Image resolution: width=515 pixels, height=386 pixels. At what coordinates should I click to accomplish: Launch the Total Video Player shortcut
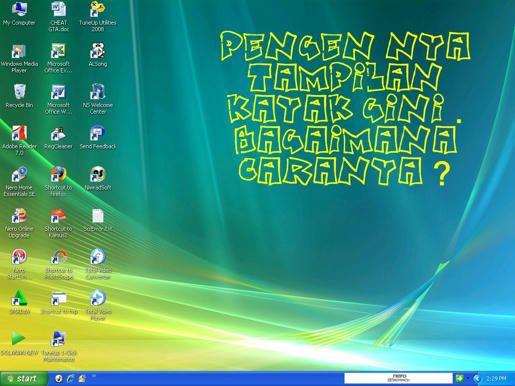coord(98,305)
